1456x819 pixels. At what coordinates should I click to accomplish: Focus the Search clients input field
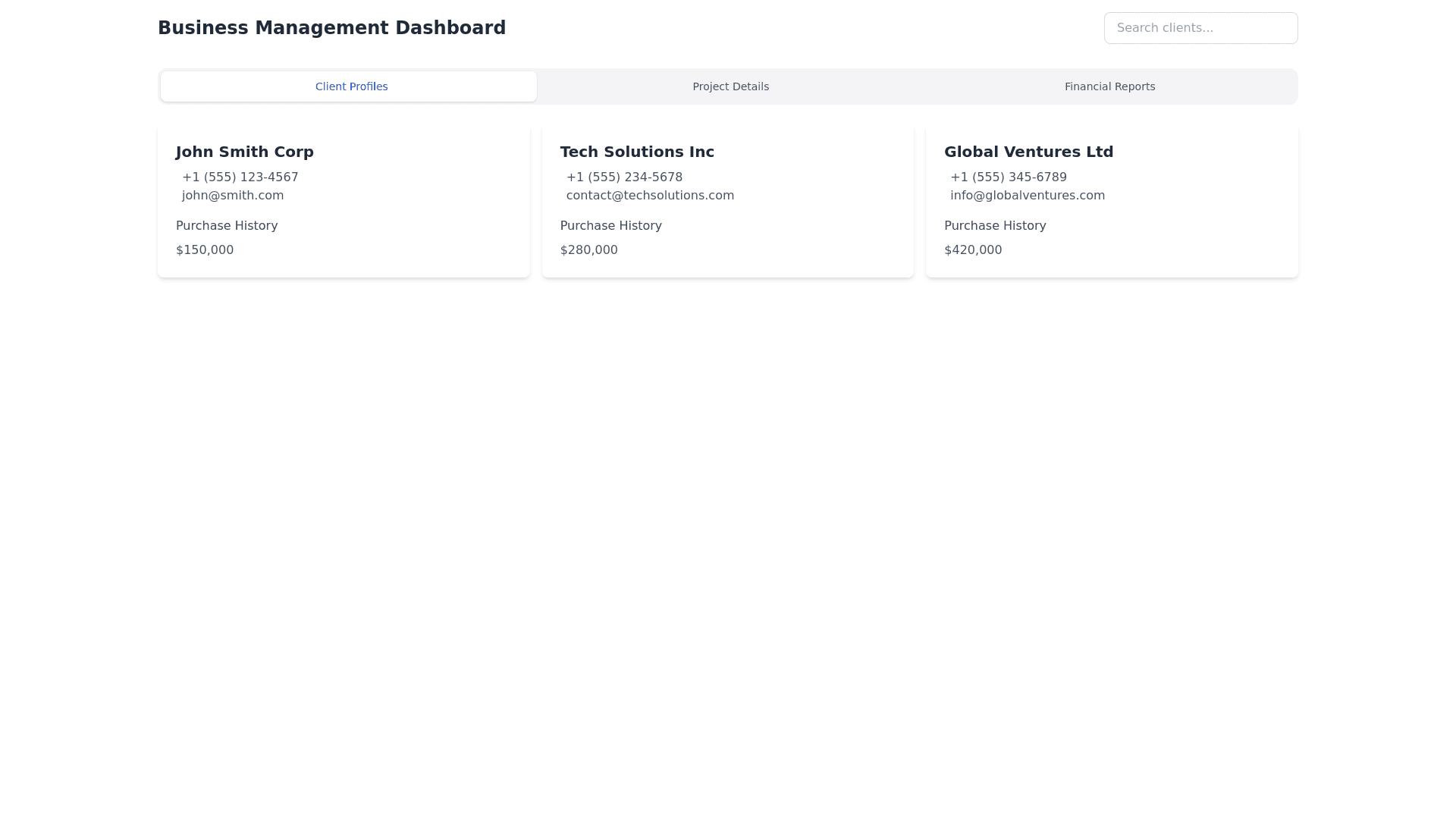click(1200, 28)
